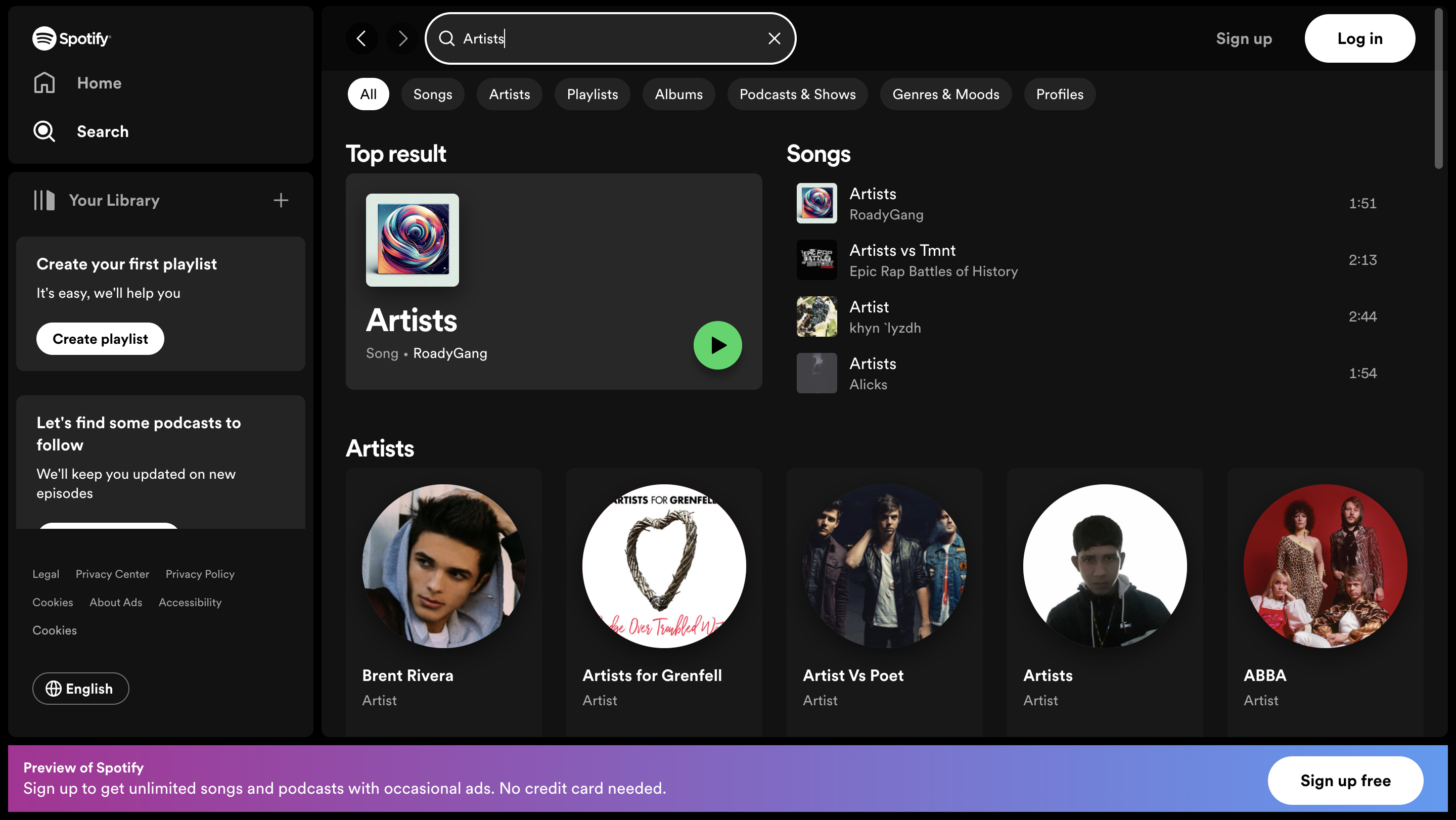The height and width of the screenshot is (820, 1456).
Task: Click the Search magnifier in sidebar
Action: pos(44,131)
